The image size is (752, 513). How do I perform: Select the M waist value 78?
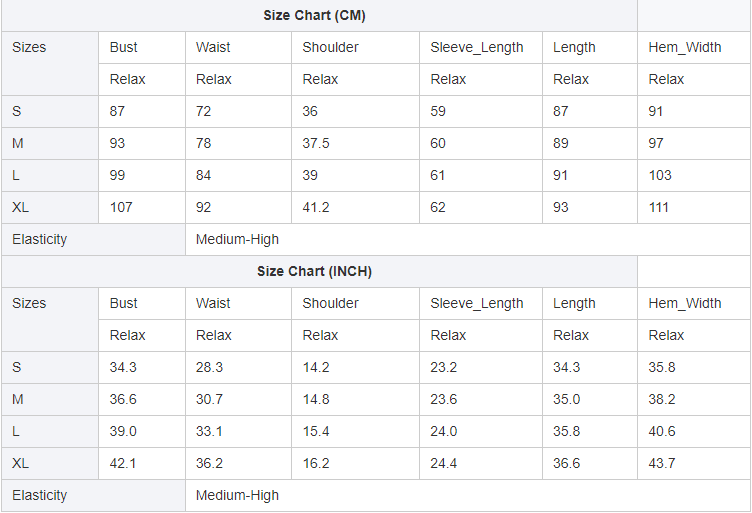tap(204, 143)
